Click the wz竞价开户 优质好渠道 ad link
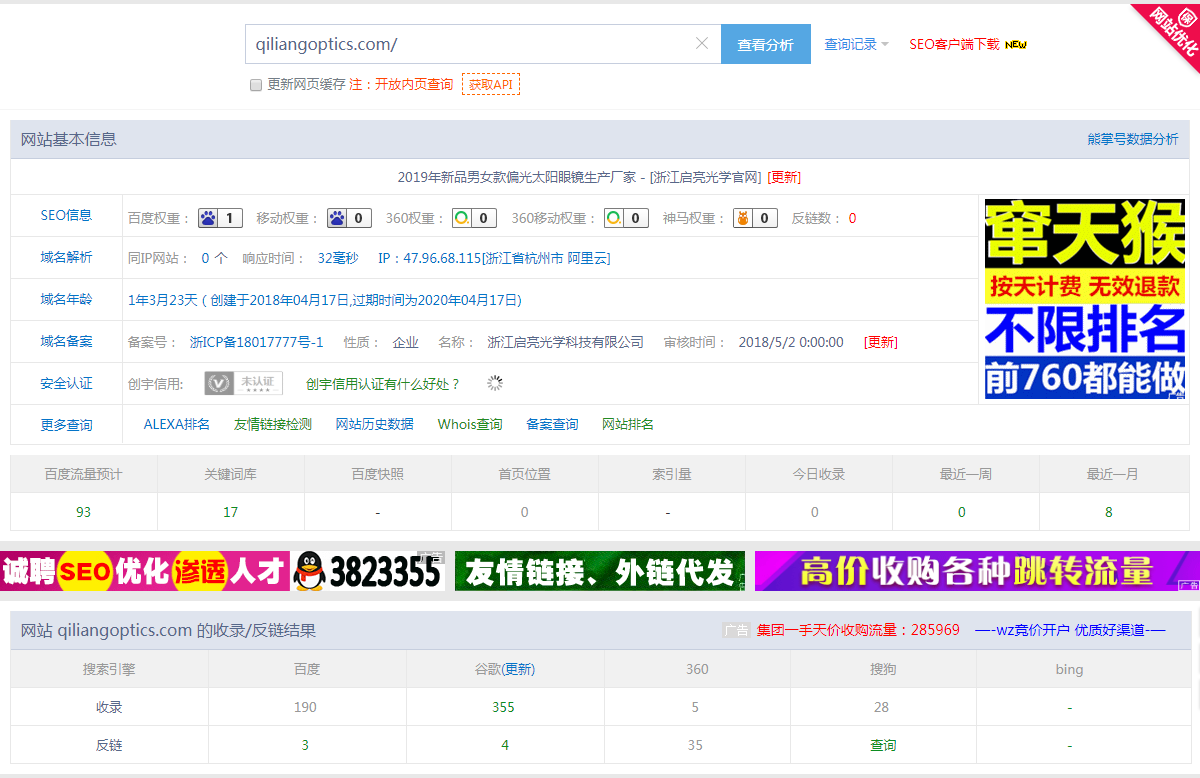Image resolution: width=1200 pixels, height=778 pixels. 1070,630
